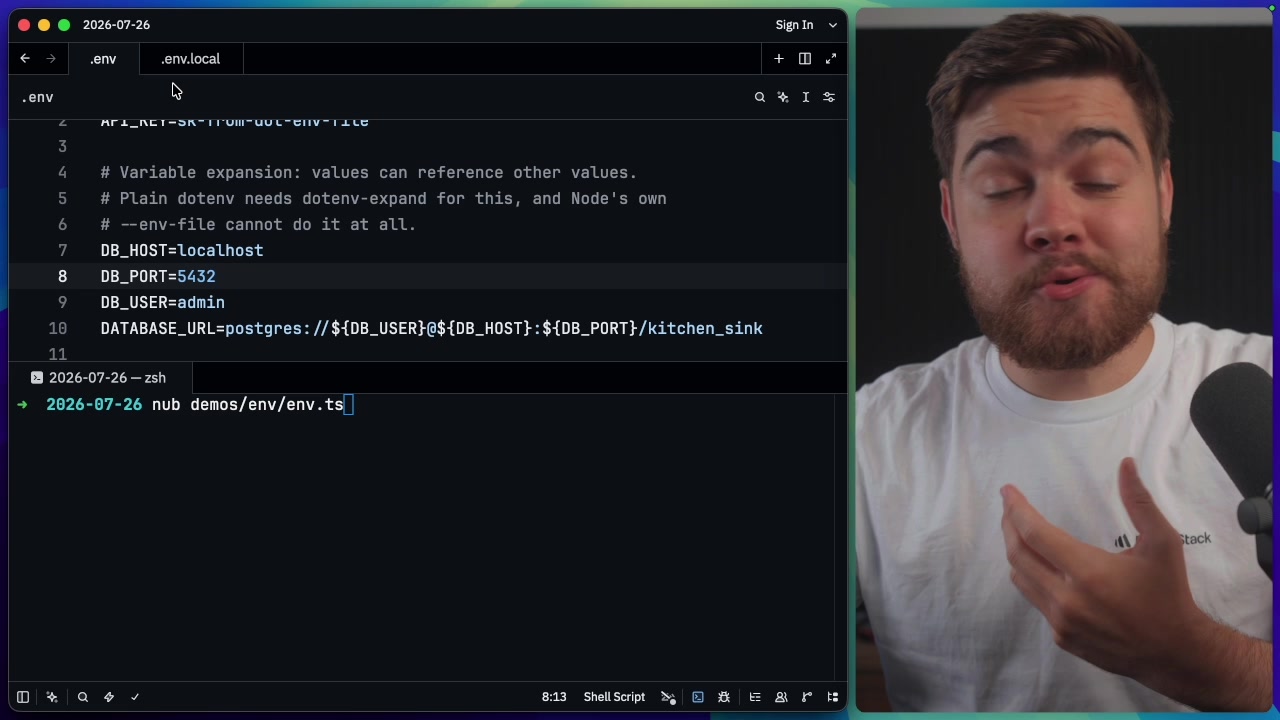Click the Sign In button
Viewport: 1280px width, 720px height.
click(794, 25)
